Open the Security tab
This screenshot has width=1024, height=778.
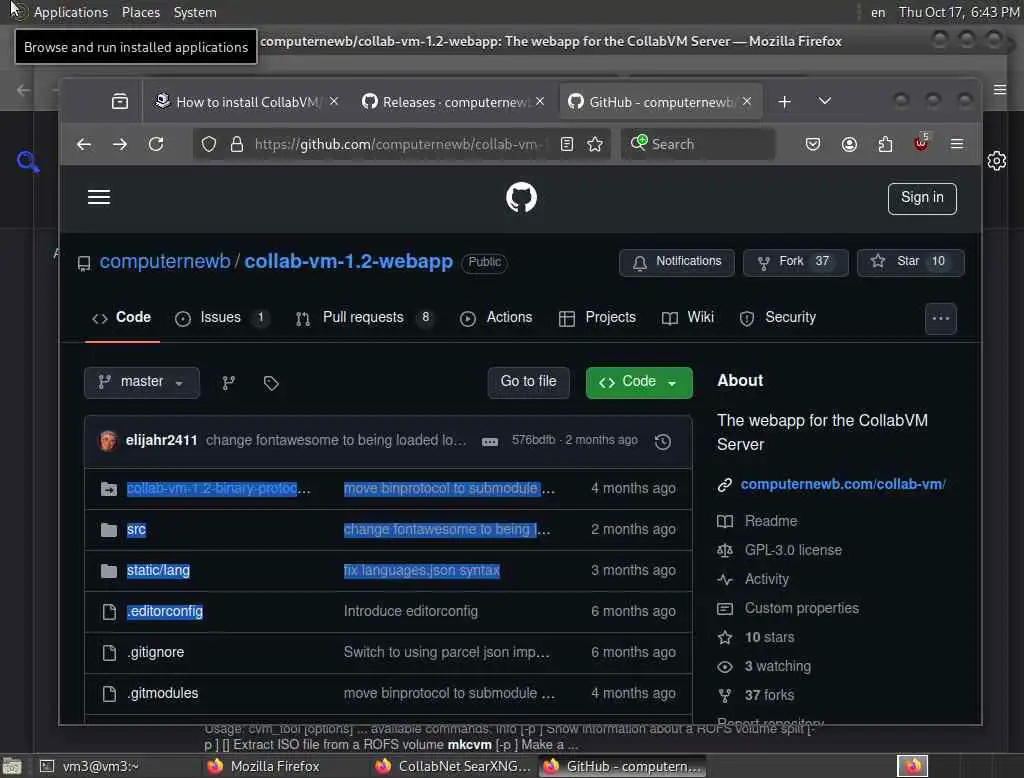pos(778,317)
